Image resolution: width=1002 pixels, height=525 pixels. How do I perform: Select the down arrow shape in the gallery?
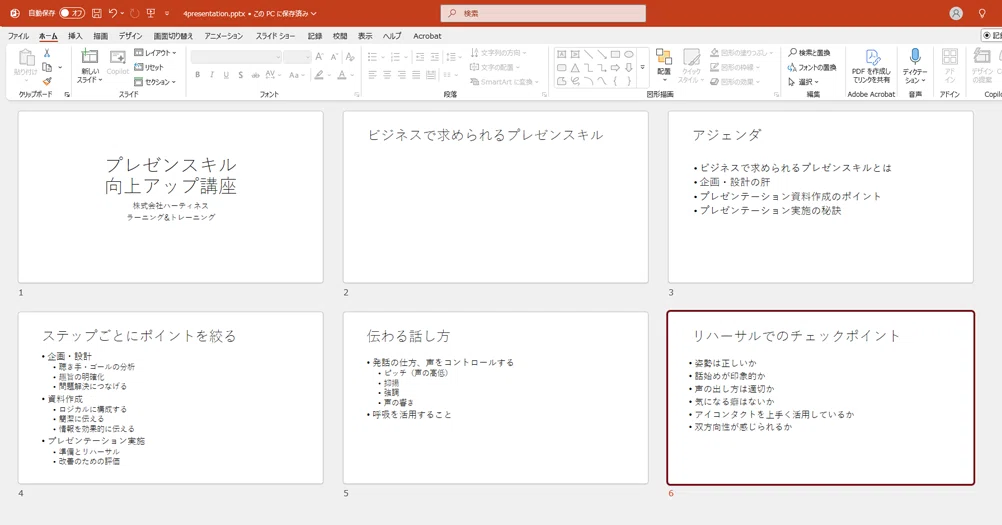pyautogui.click(x=629, y=68)
